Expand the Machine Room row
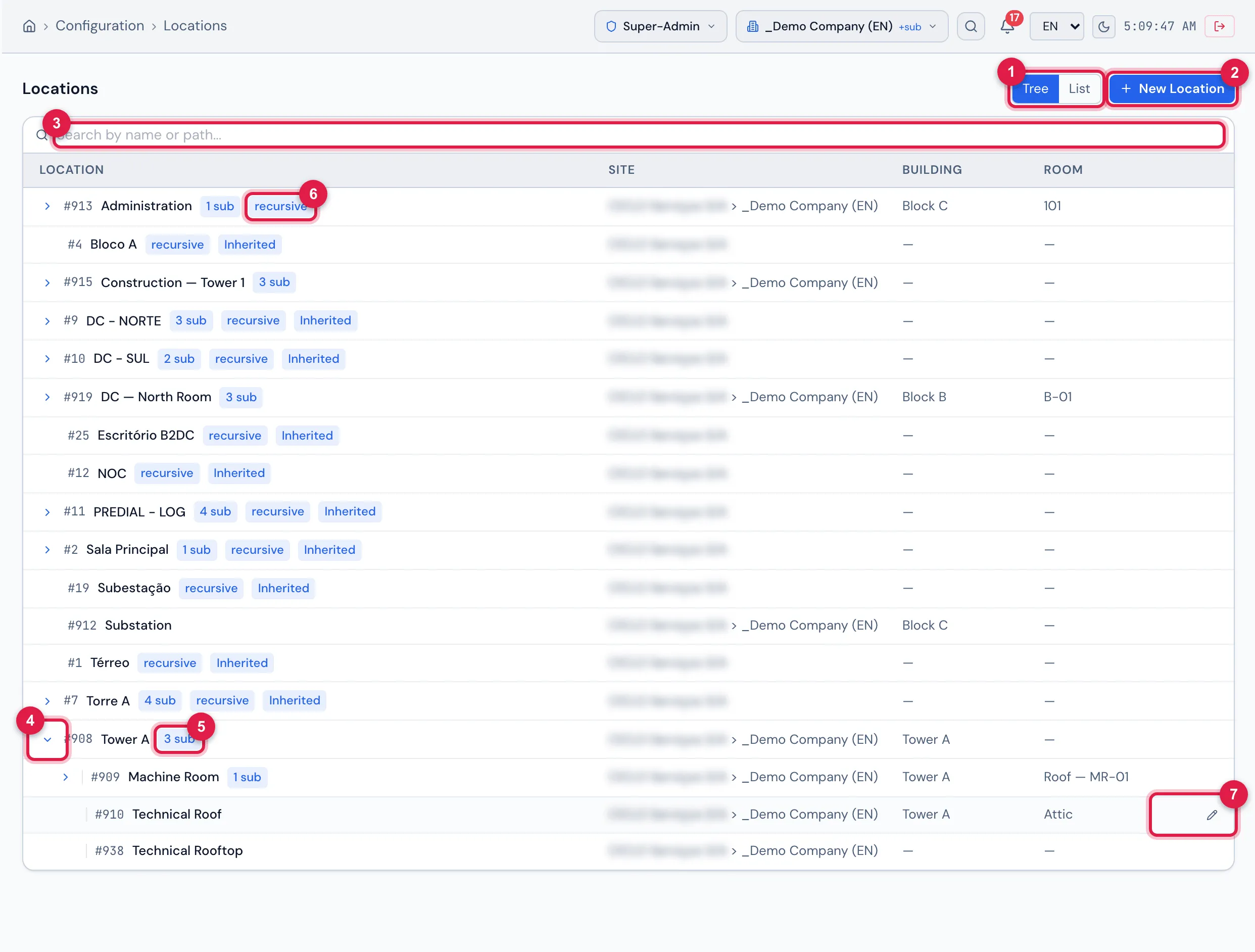 66,777
